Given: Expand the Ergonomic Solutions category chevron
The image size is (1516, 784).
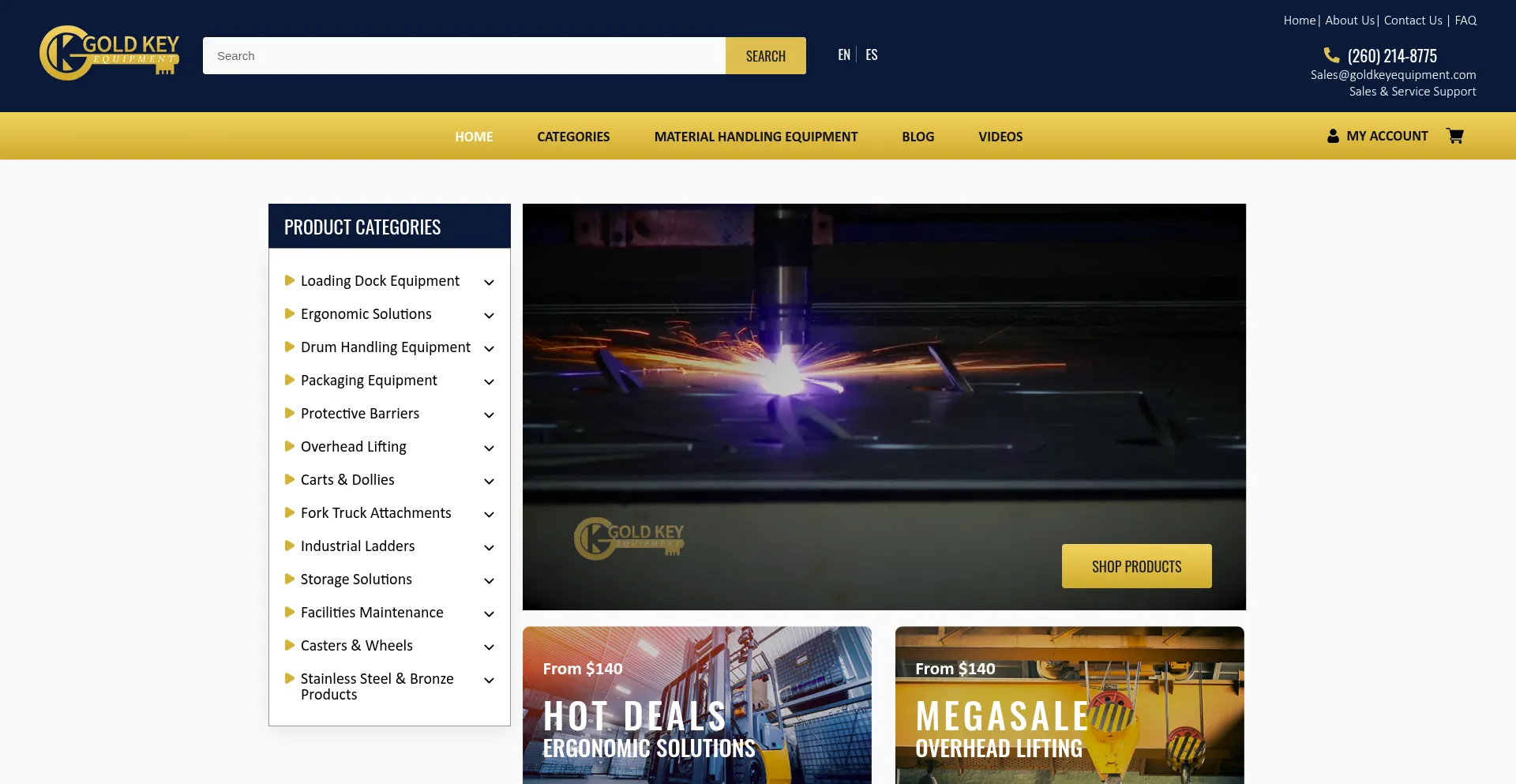Looking at the screenshot, I should [x=489, y=315].
